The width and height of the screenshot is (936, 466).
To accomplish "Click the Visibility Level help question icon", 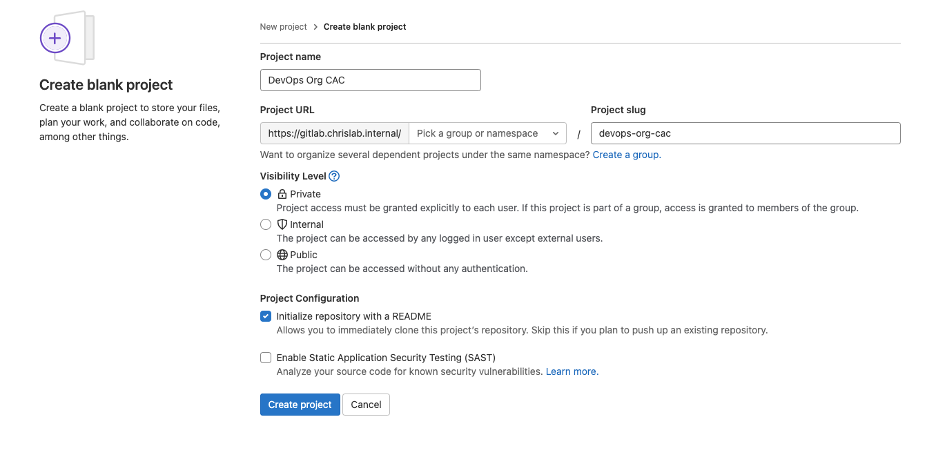I will [x=334, y=176].
